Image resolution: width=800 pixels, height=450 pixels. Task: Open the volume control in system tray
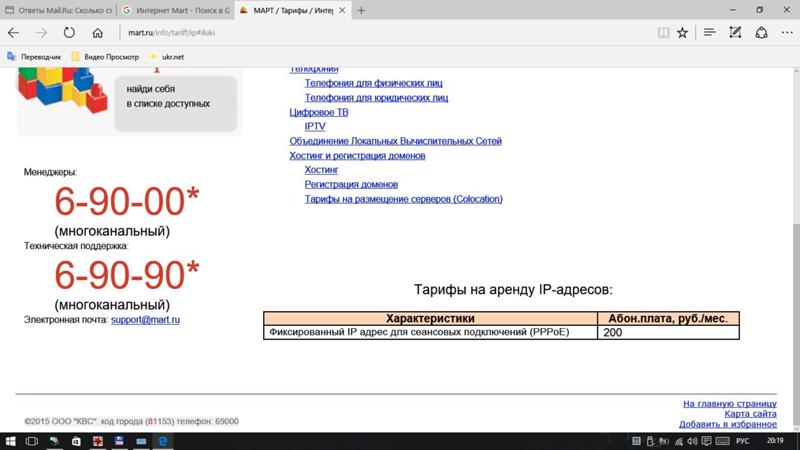pos(692,441)
